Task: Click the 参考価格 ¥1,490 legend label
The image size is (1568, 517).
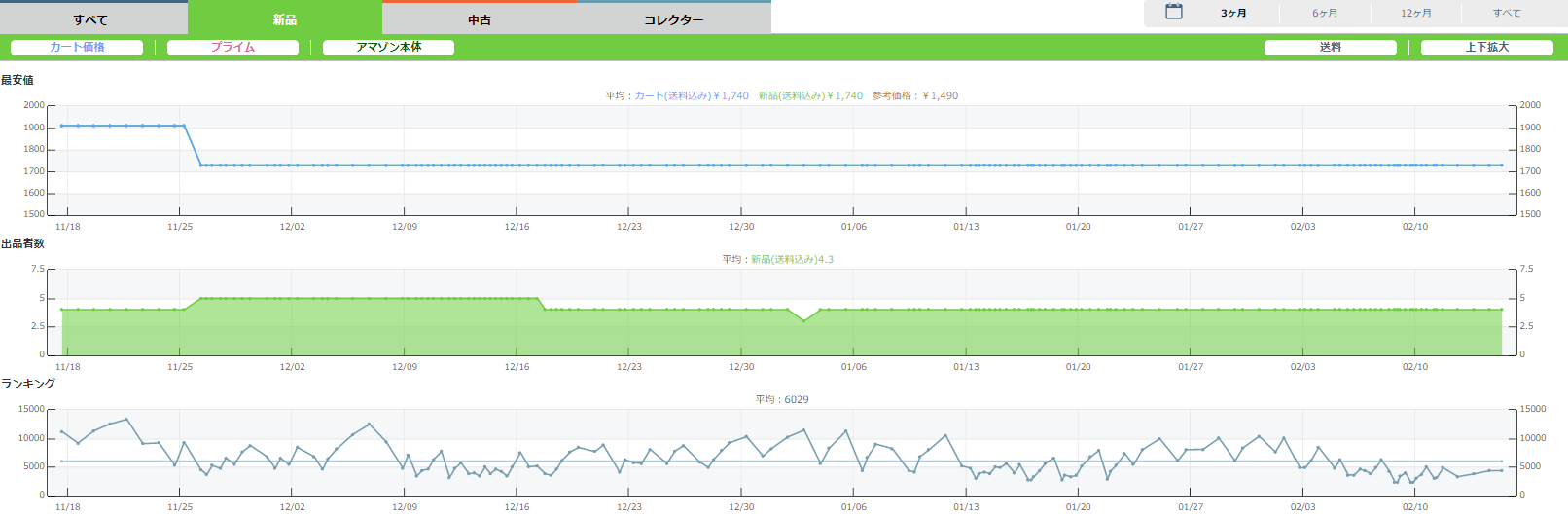Action: 915,96
